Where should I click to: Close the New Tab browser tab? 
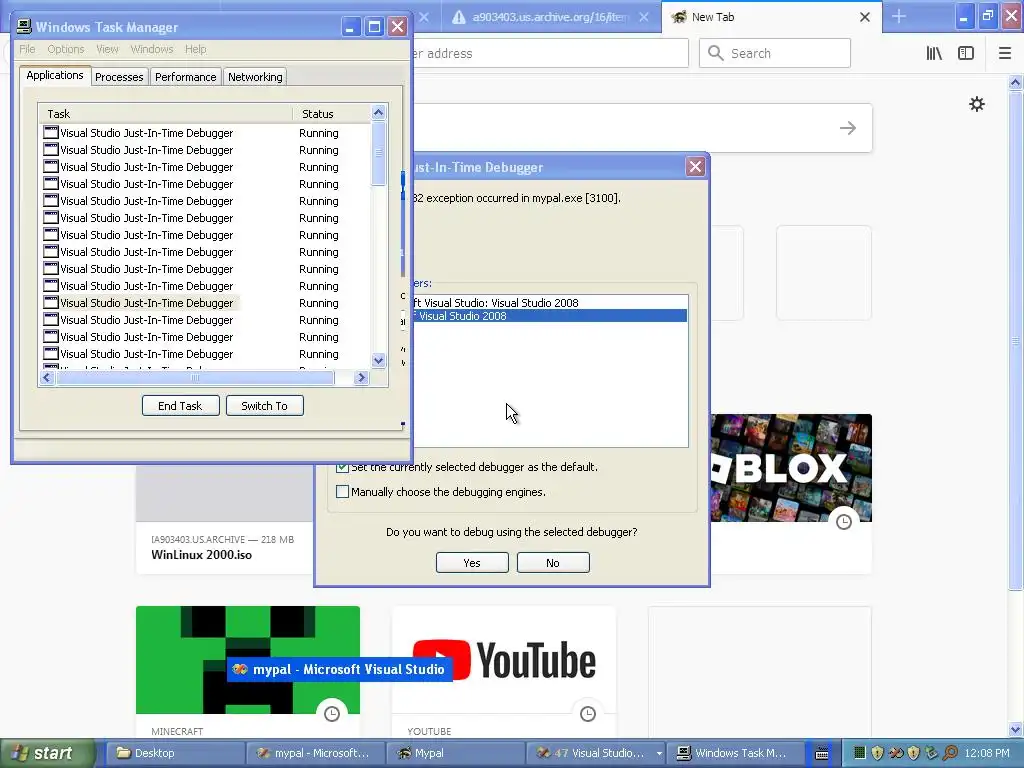pyautogui.click(x=865, y=17)
